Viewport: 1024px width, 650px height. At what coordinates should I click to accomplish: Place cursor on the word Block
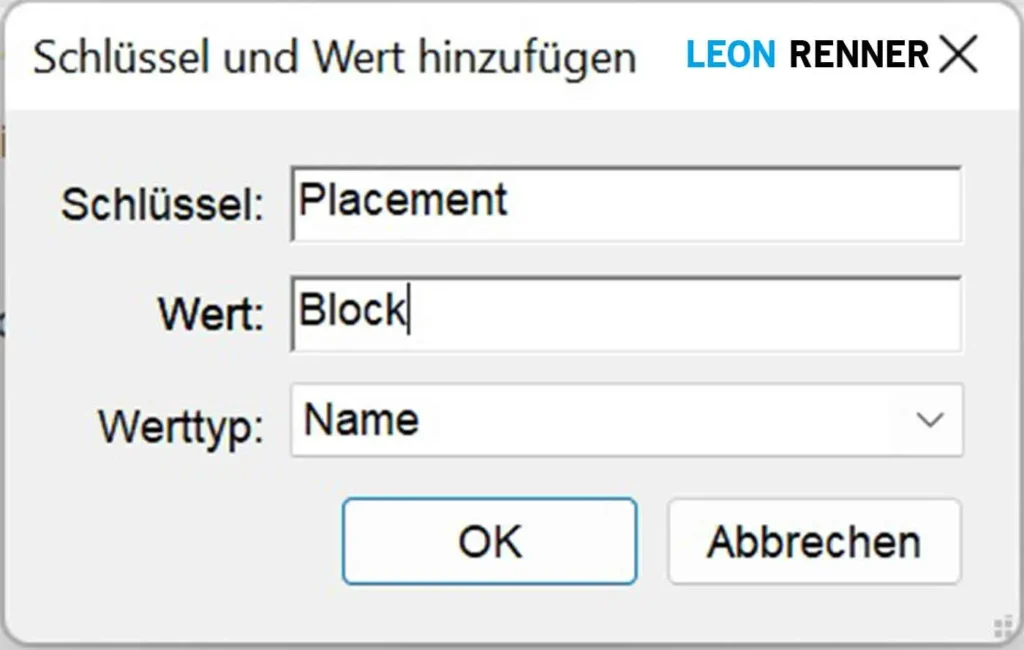(x=352, y=311)
